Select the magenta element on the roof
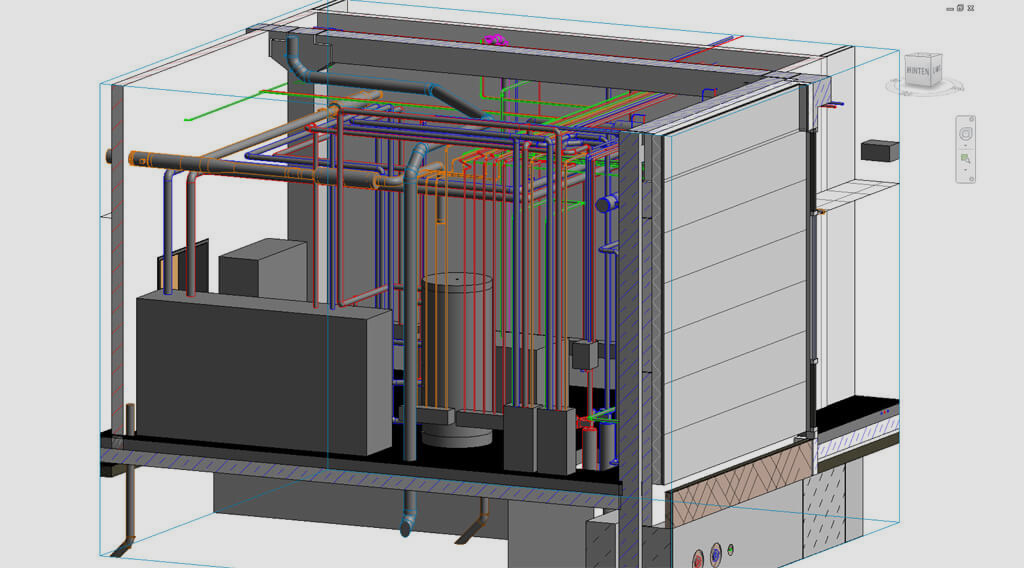The height and width of the screenshot is (568, 1024). 492,42
